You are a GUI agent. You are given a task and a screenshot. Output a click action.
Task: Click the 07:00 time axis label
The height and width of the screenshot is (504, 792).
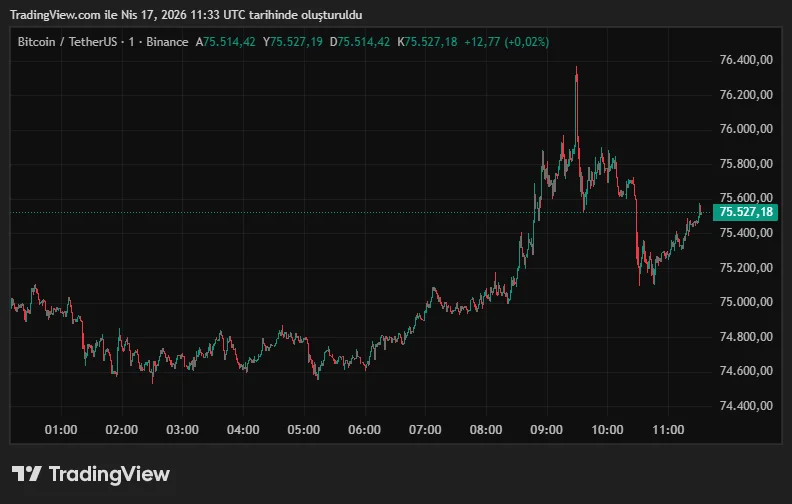click(x=425, y=430)
